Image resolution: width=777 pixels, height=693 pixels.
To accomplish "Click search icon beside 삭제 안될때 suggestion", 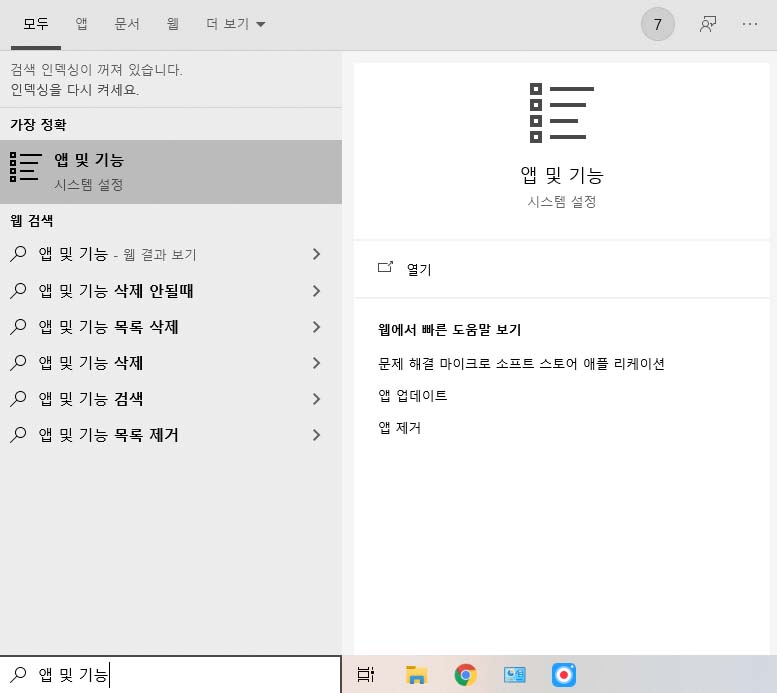I will click(18, 290).
